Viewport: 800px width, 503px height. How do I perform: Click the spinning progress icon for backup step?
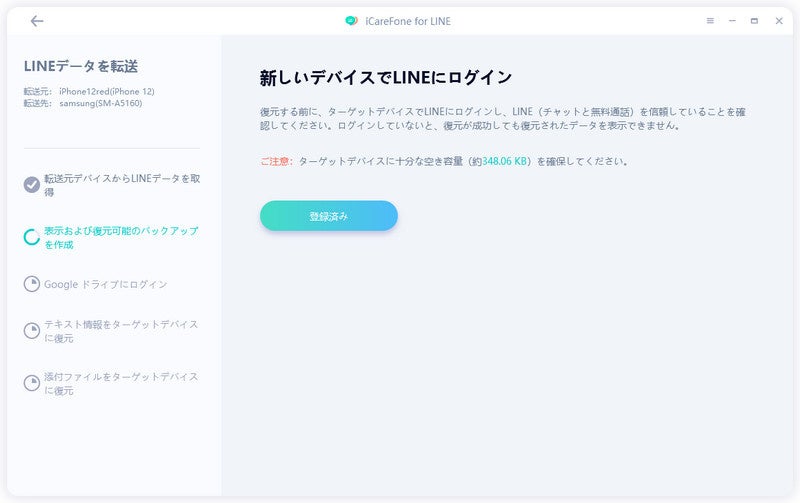tap(32, 237)
